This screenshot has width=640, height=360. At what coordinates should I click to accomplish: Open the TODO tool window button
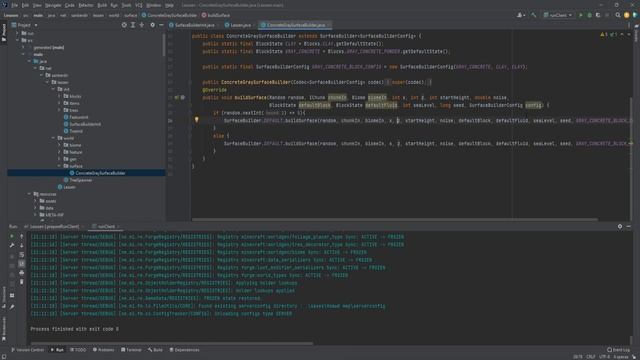[x=78, y=350]
